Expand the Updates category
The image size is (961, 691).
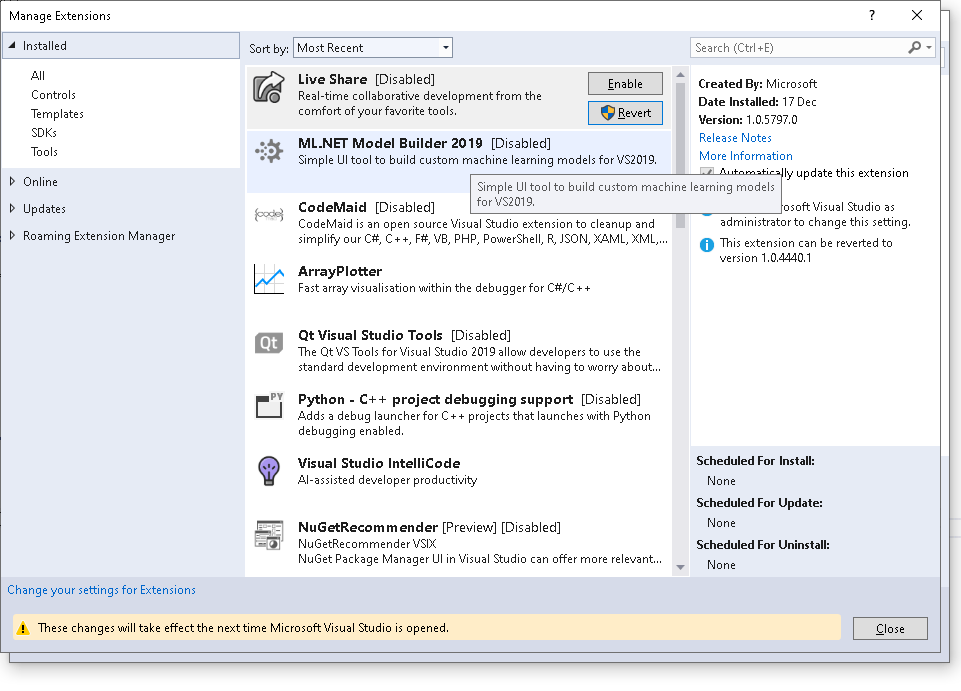[x=12, y=208]
